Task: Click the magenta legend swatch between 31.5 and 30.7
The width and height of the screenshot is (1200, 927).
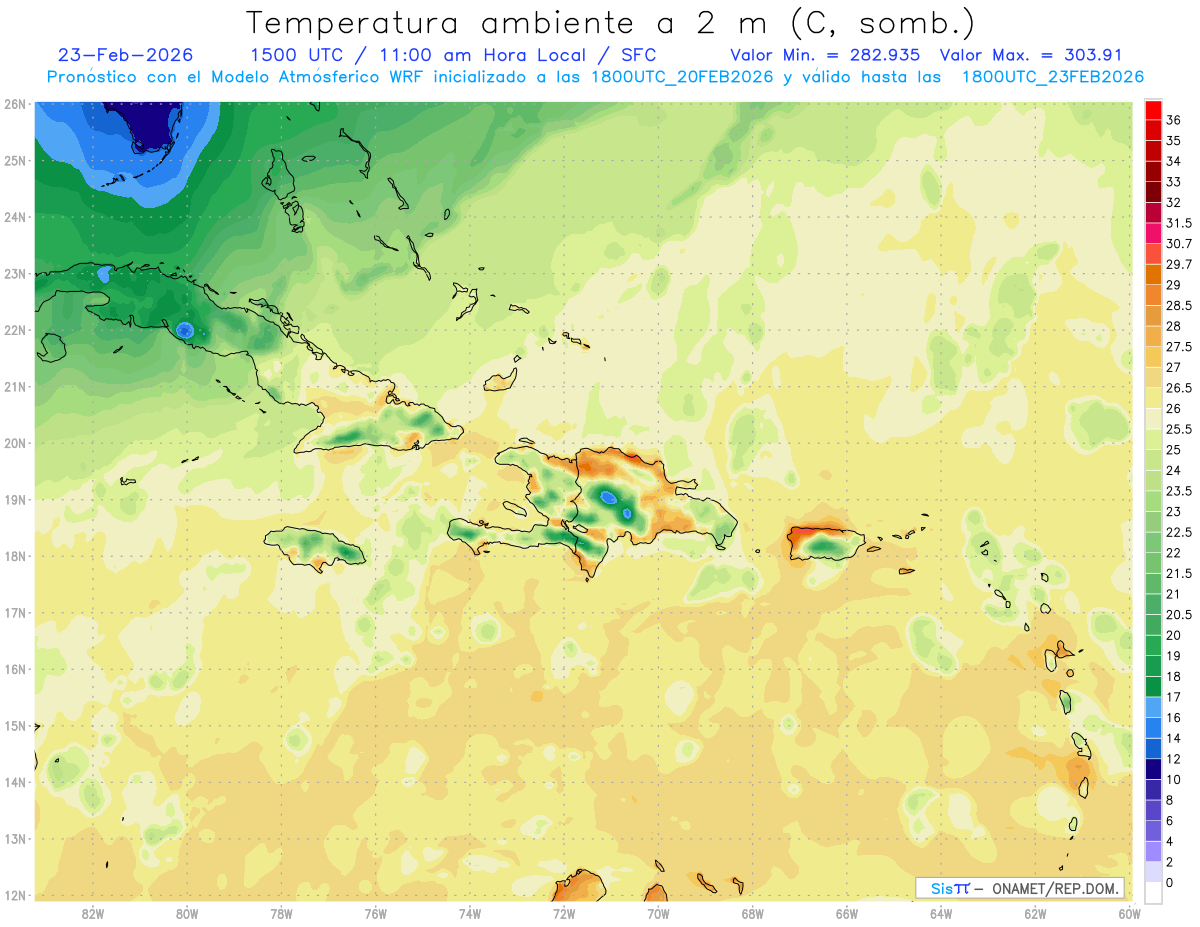Action: pyautogui.click(x=1153, y=234)
